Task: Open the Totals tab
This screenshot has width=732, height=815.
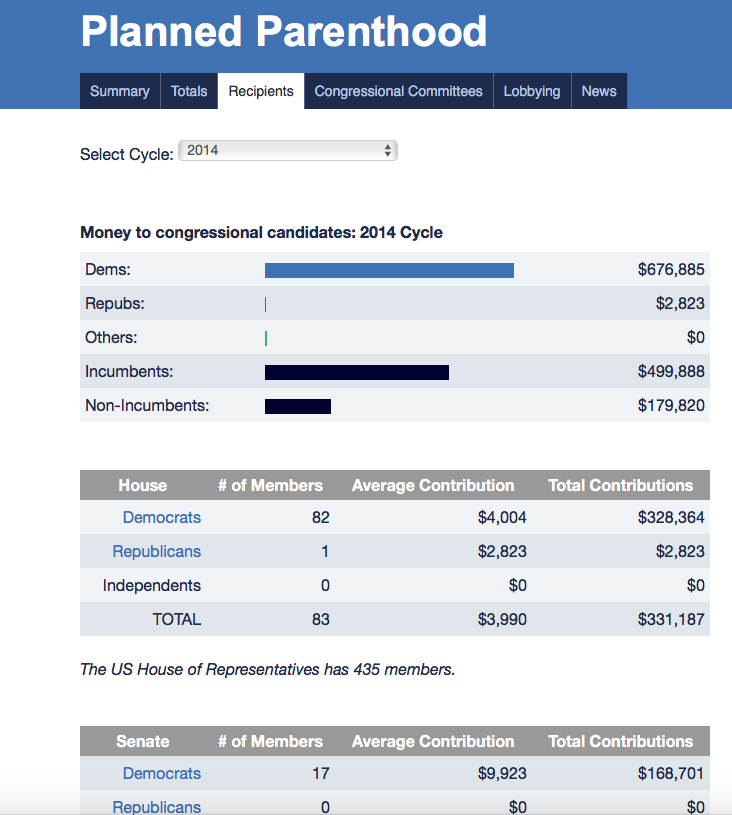Action: [189, 91]
